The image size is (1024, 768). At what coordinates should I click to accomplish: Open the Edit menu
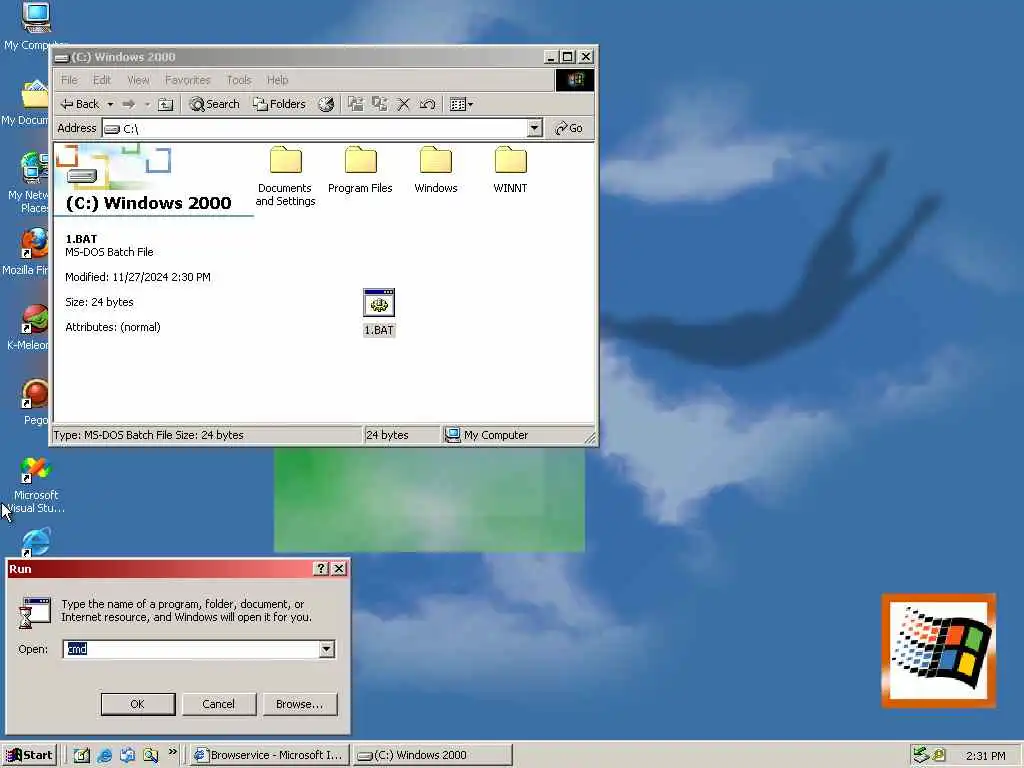click(101, 80)
